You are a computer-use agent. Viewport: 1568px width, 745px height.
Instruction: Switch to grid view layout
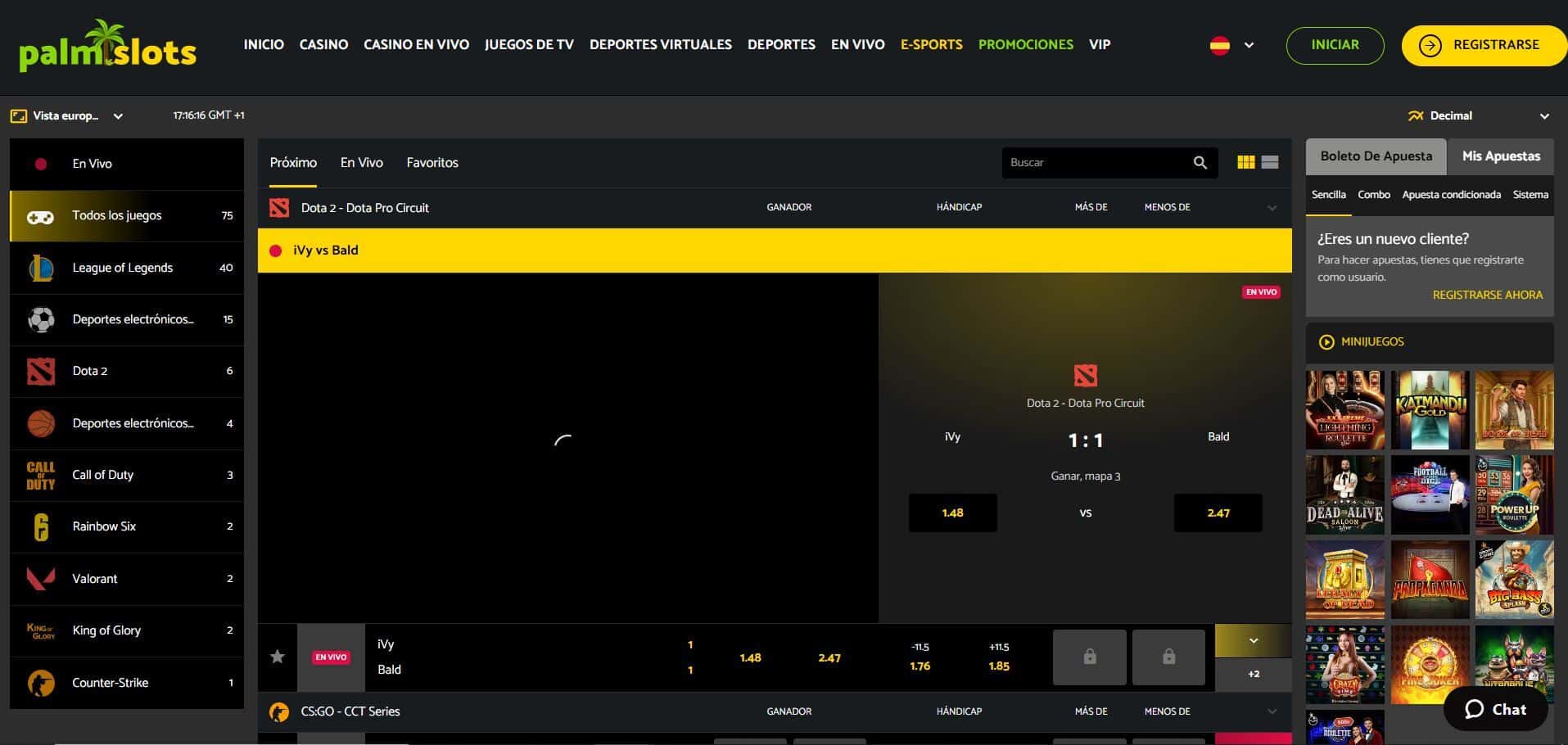1245,163
